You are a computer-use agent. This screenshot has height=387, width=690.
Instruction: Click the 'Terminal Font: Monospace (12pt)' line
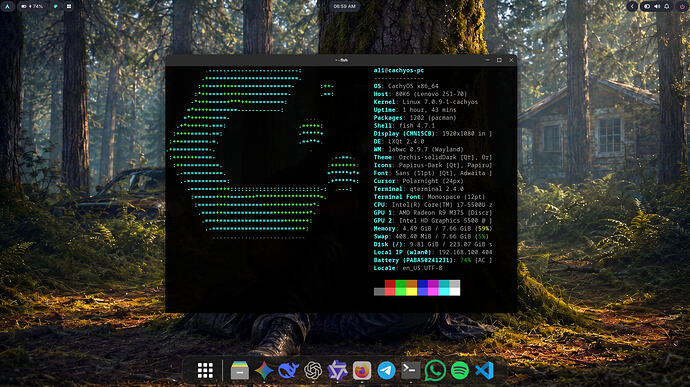coord(429,197)
